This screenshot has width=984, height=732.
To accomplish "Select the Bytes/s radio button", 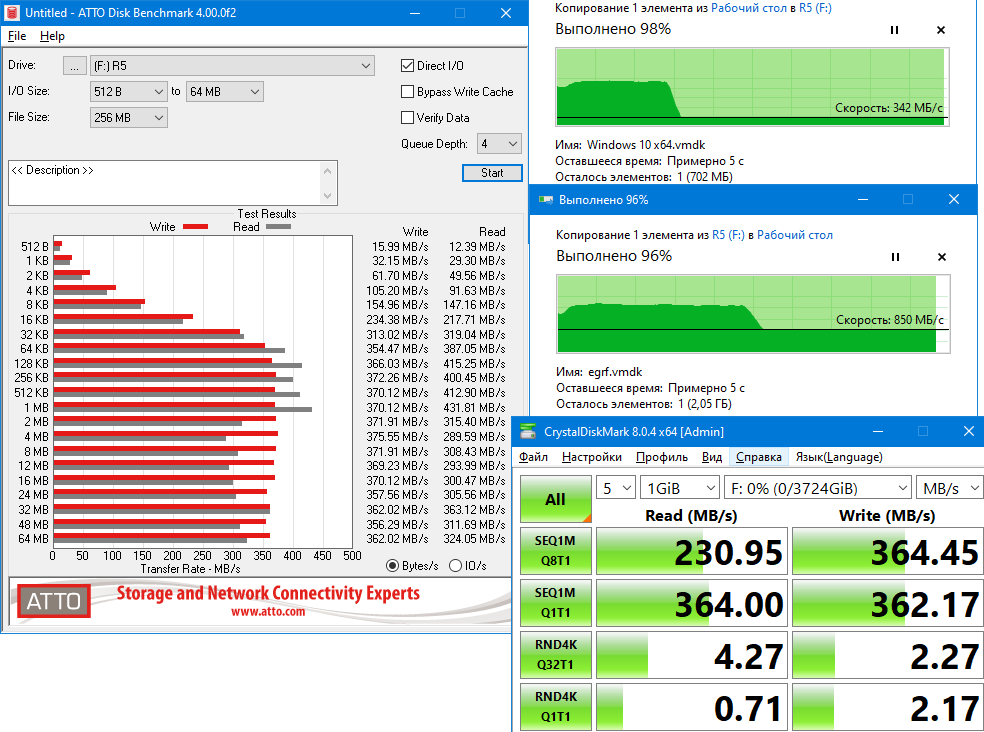I will pos(392,566).
